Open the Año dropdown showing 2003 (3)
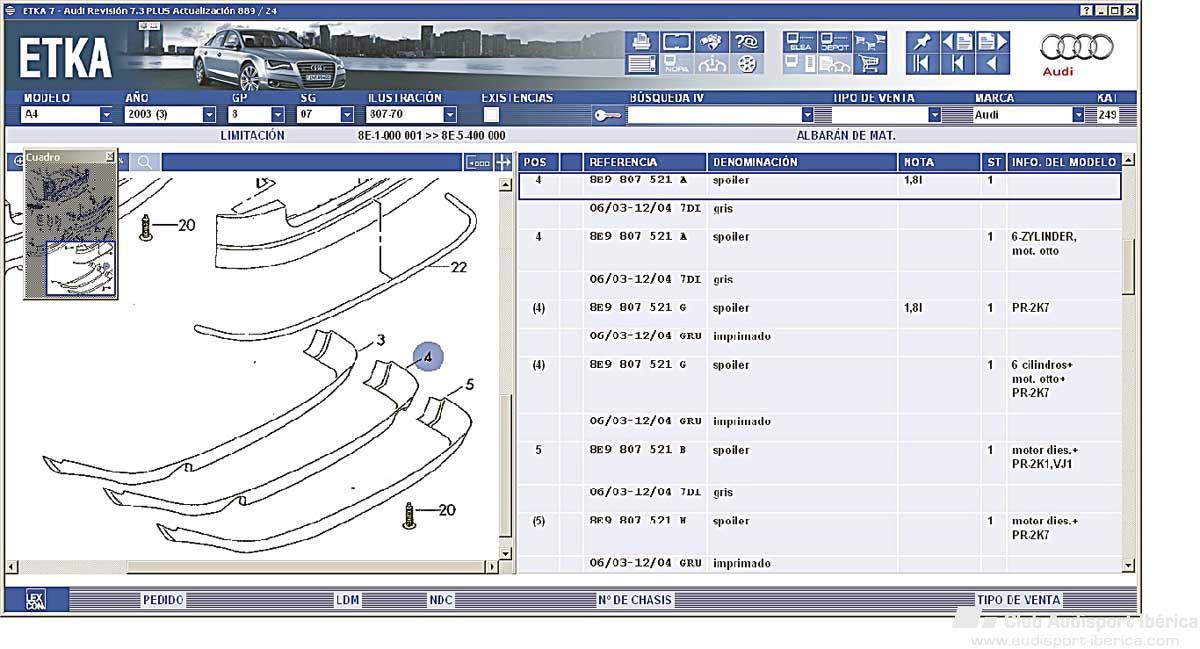This screenshot has height=649, width=1200. pyautogui.click(x=209, y=115)
